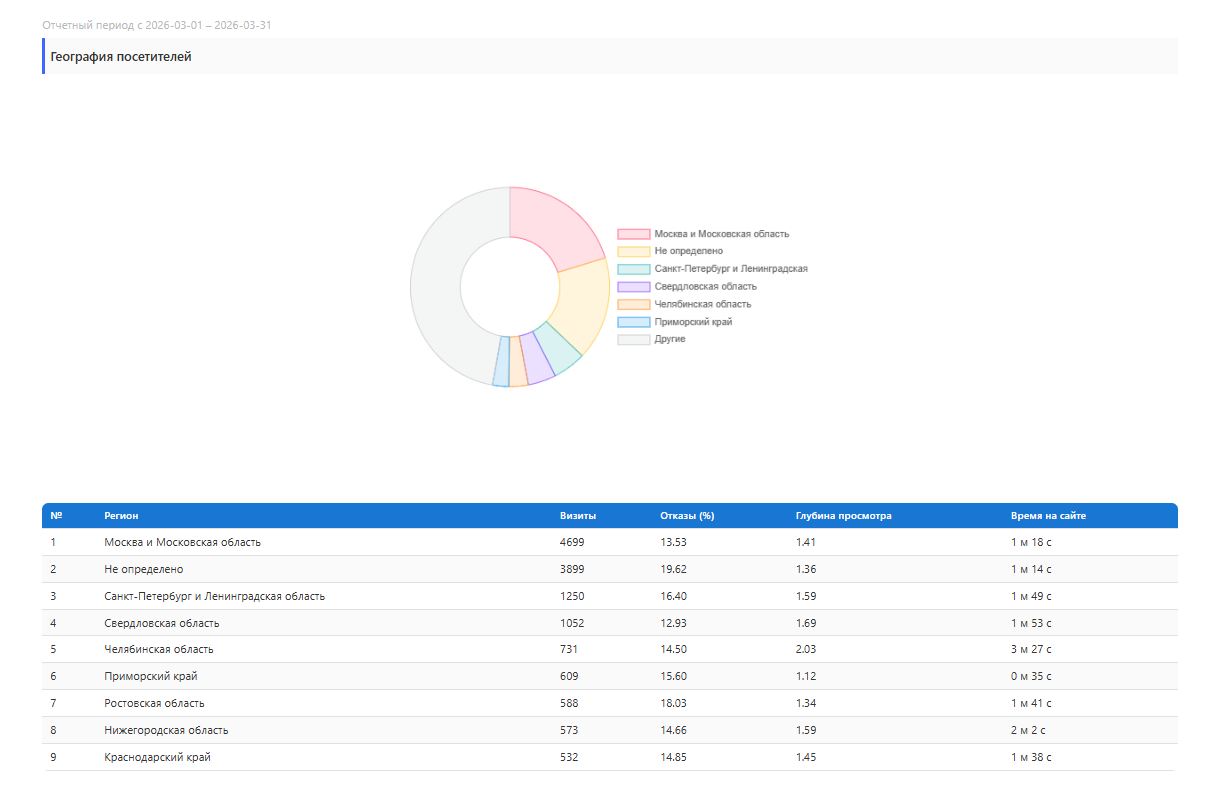Viewport: 1228px width, 804px height.
Task: Sort table by the Визиты column header
Action: click(578, 516)
